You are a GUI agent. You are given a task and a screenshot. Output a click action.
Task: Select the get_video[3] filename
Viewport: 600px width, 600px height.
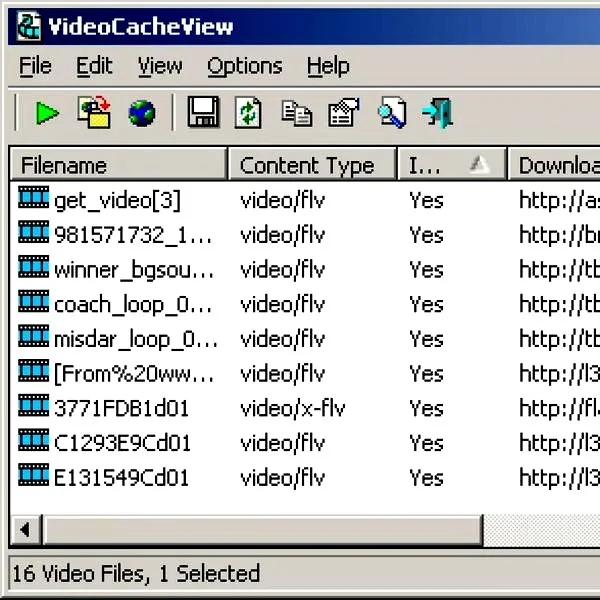[x=117, y=201]
